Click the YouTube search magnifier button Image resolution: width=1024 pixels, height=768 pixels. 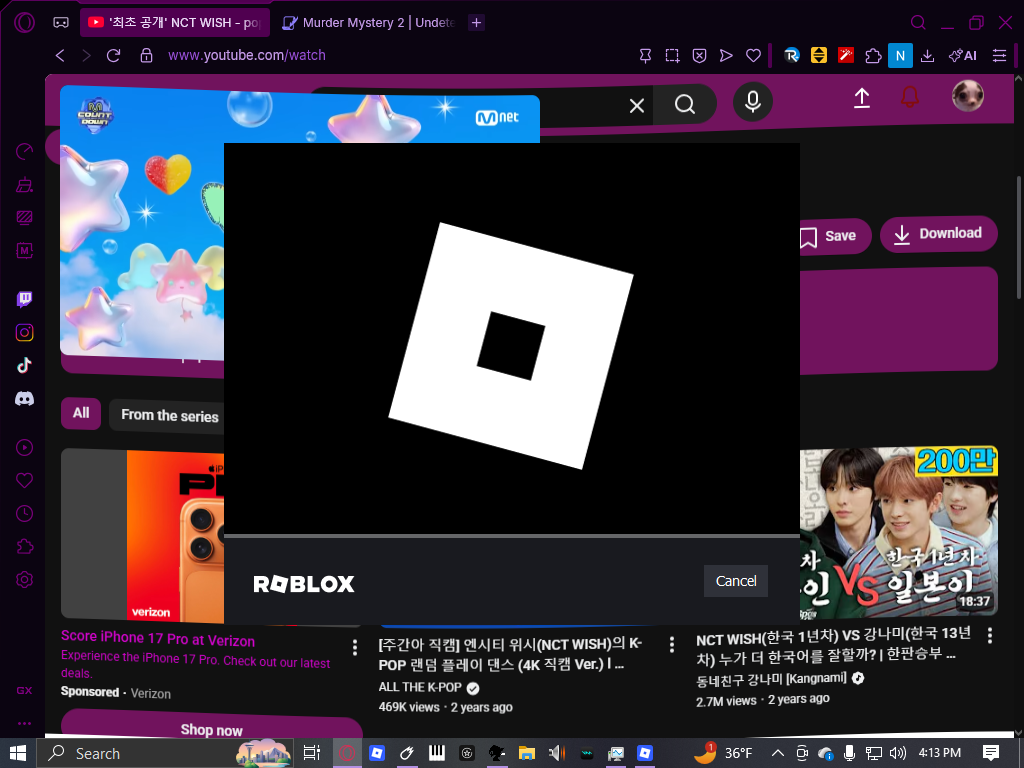point(685,104)
